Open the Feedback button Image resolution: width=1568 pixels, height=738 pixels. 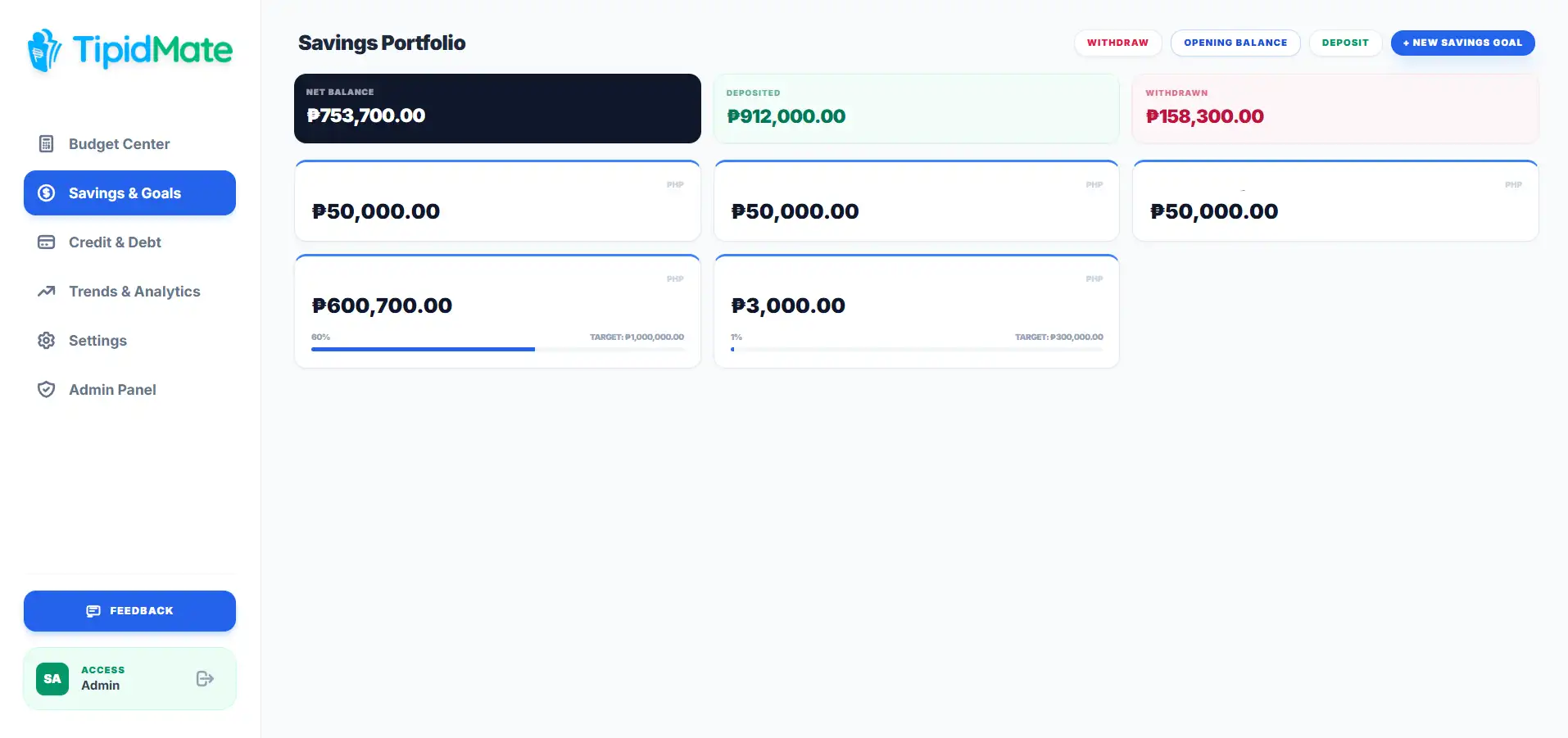[129, 611]
